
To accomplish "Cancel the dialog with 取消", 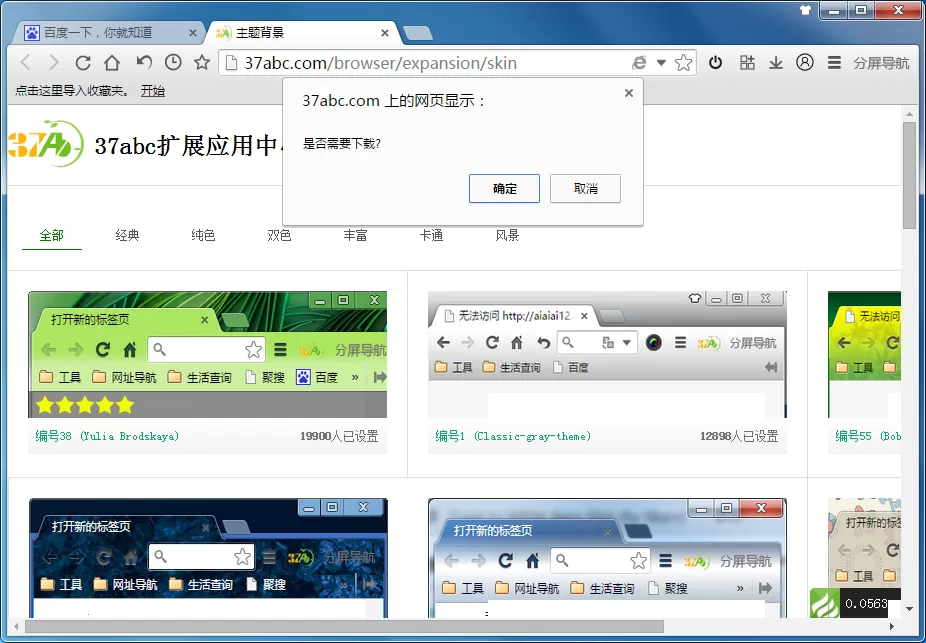I will click(x=585, y=188).
